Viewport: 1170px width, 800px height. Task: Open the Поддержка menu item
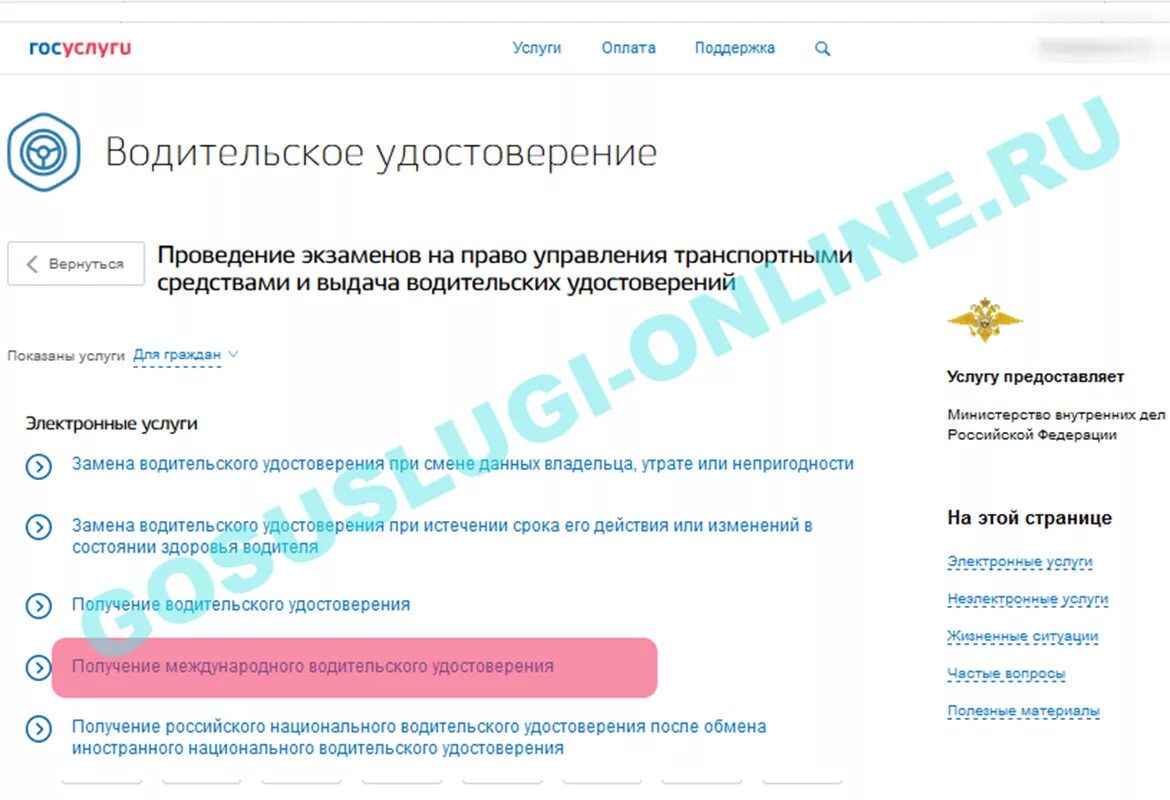(735, 47)
